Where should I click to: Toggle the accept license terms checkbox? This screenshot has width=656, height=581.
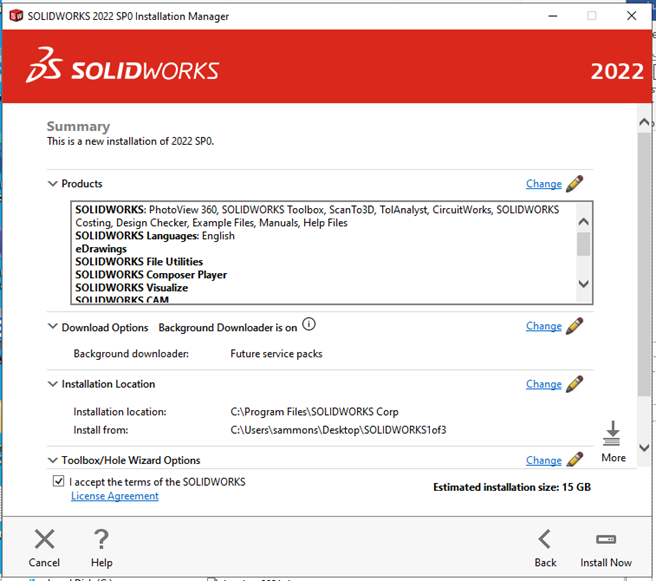pyautogui.click(x=59, y=481)
